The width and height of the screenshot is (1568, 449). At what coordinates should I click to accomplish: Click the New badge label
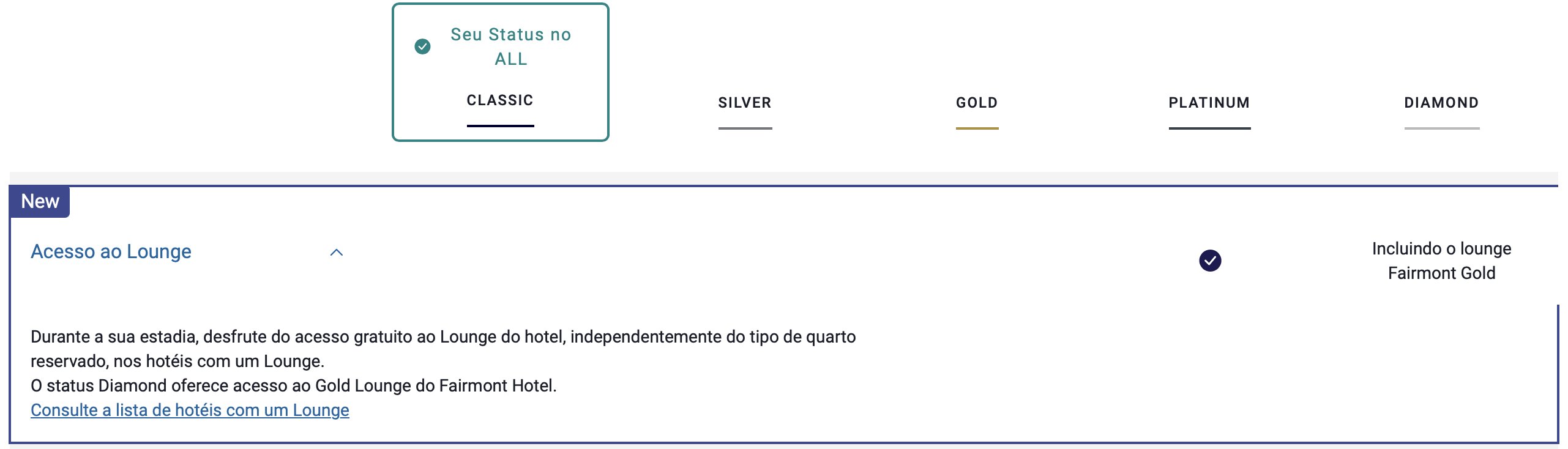(x=40, y=201)
